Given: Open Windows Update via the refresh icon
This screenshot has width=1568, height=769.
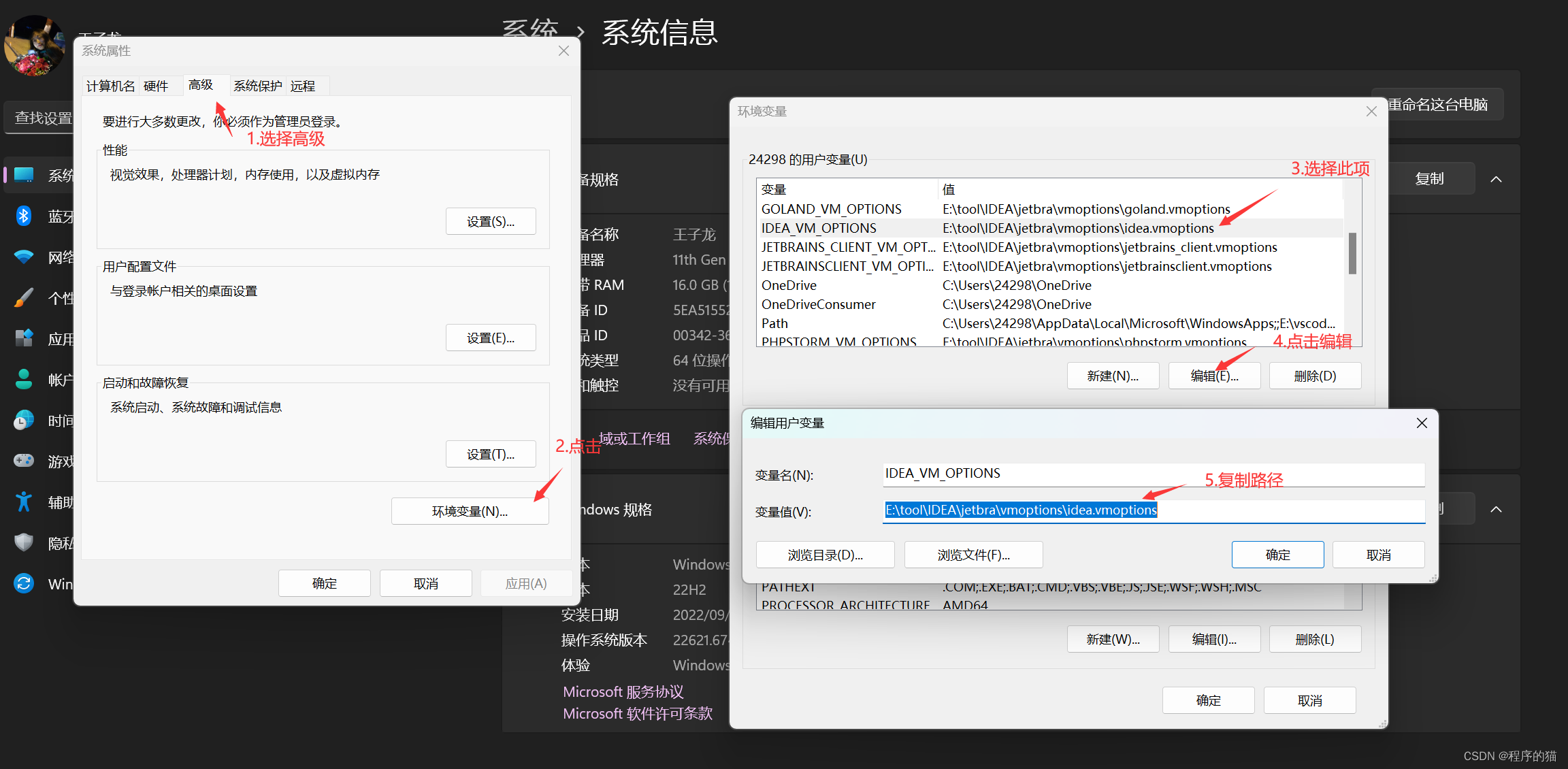Looking at the screenshot, I should click(x=24, y=583).
